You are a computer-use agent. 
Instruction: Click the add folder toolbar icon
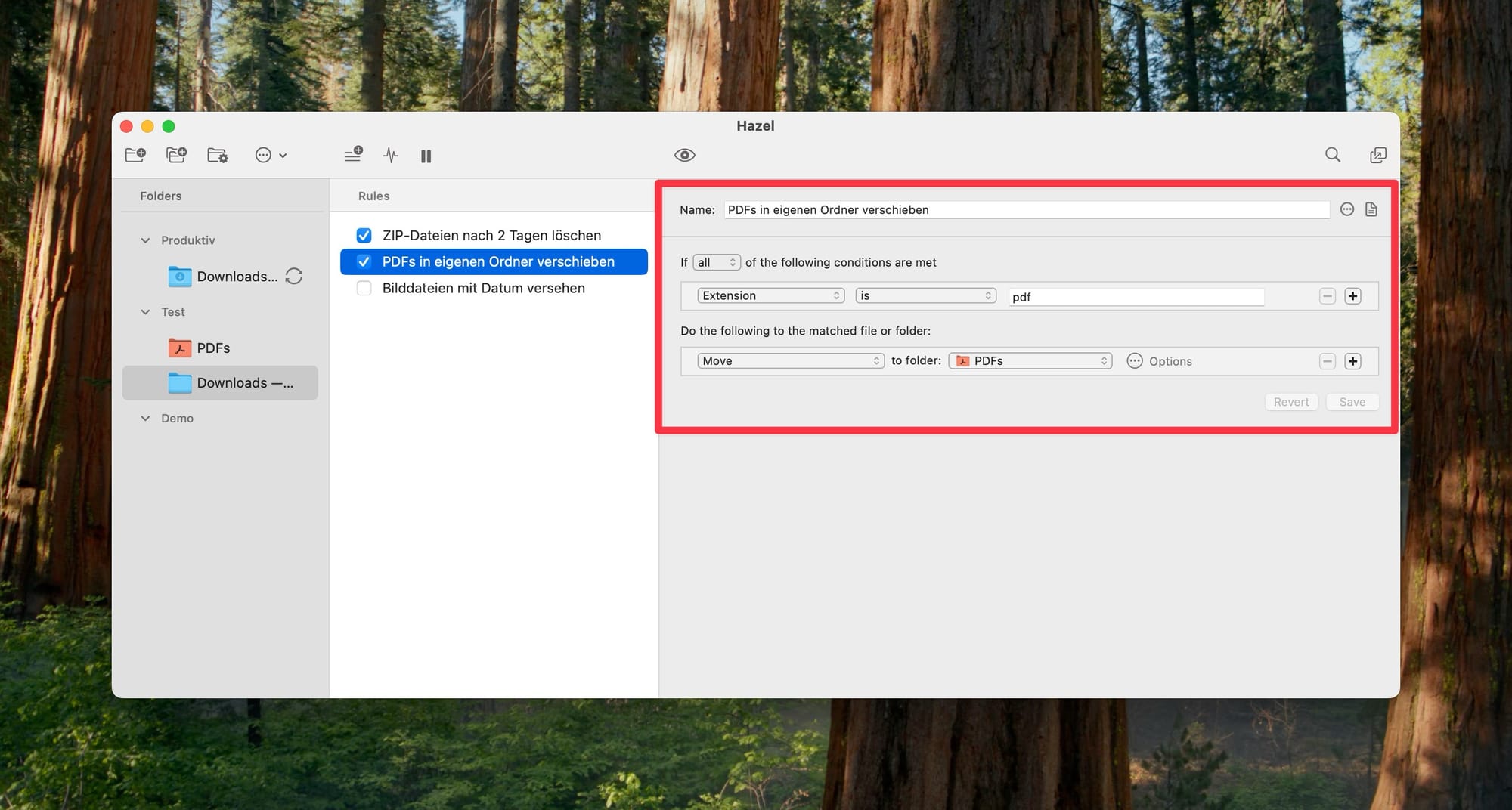tap(135, 155)
